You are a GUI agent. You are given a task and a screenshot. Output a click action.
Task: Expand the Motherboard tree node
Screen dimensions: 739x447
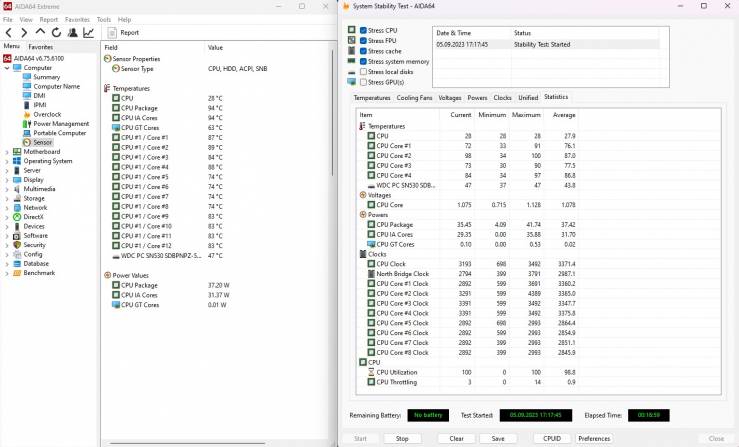coord(7,152)
